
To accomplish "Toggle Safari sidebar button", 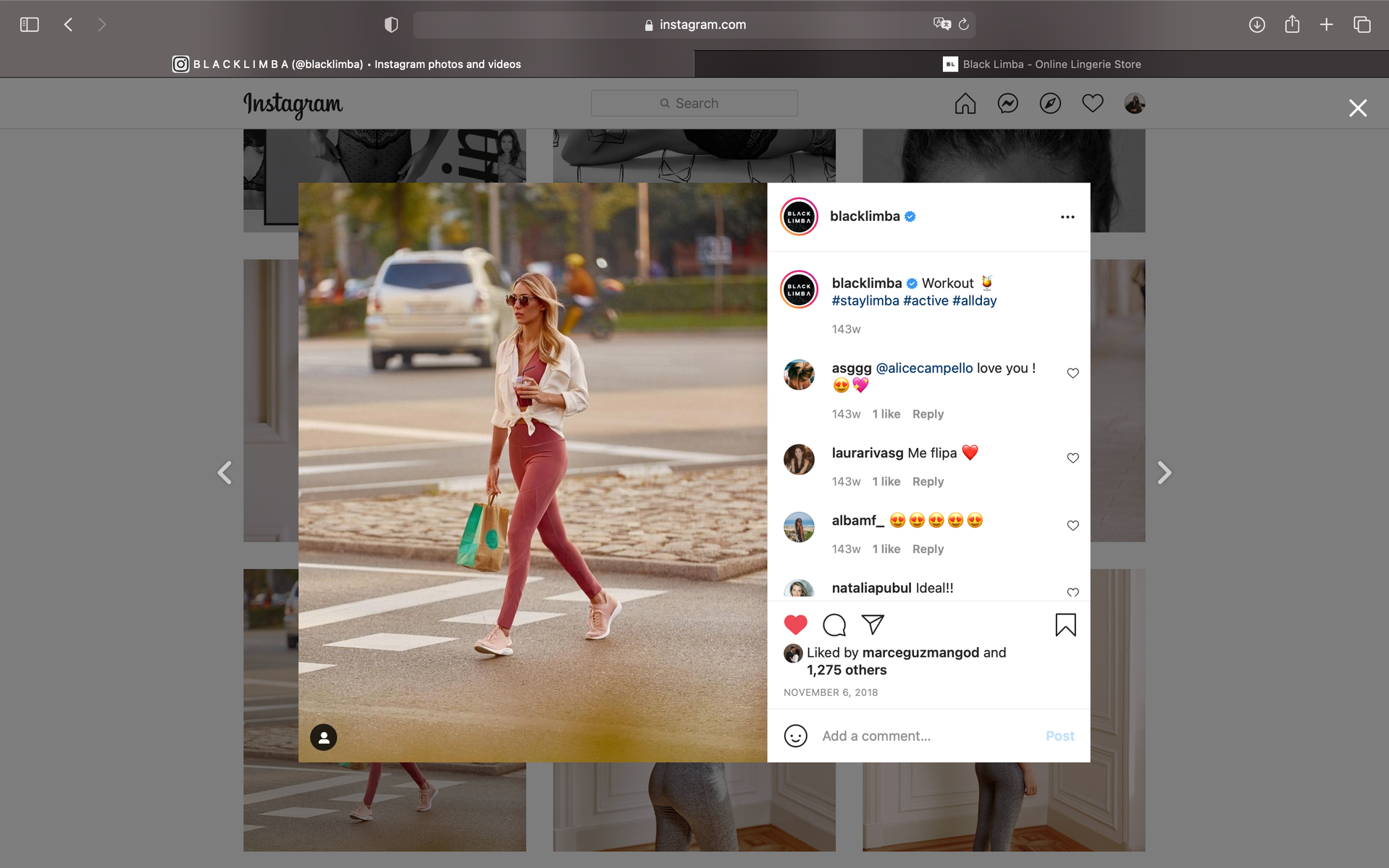I will click(29, 25).
